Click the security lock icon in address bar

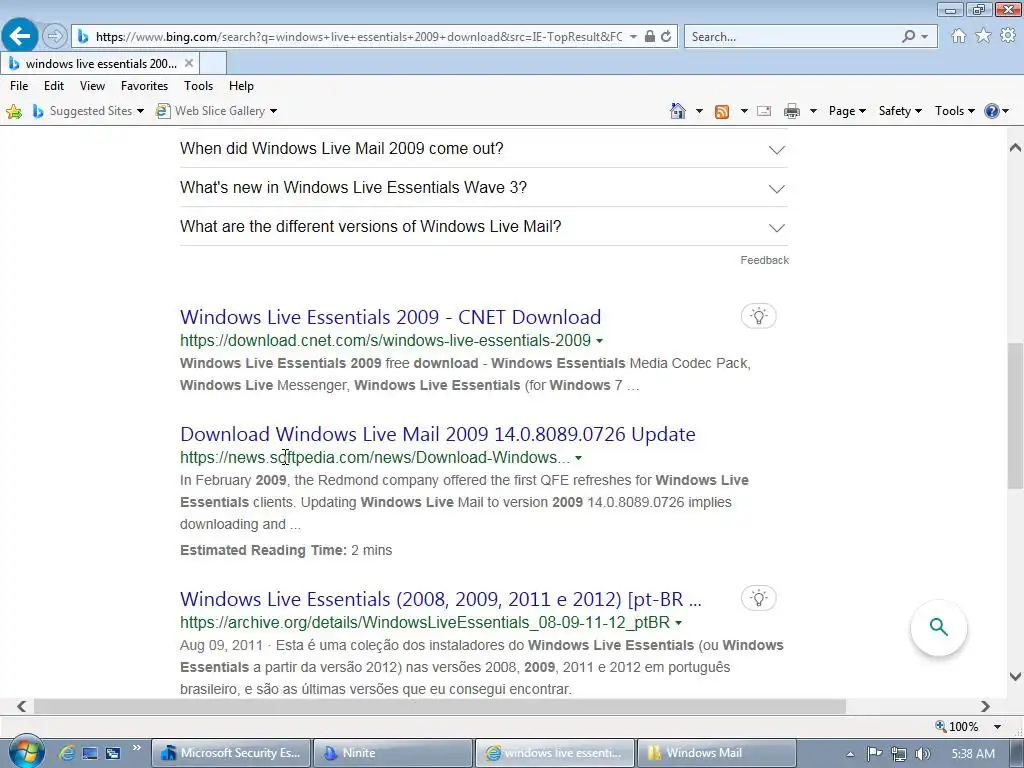pos(650,37)
